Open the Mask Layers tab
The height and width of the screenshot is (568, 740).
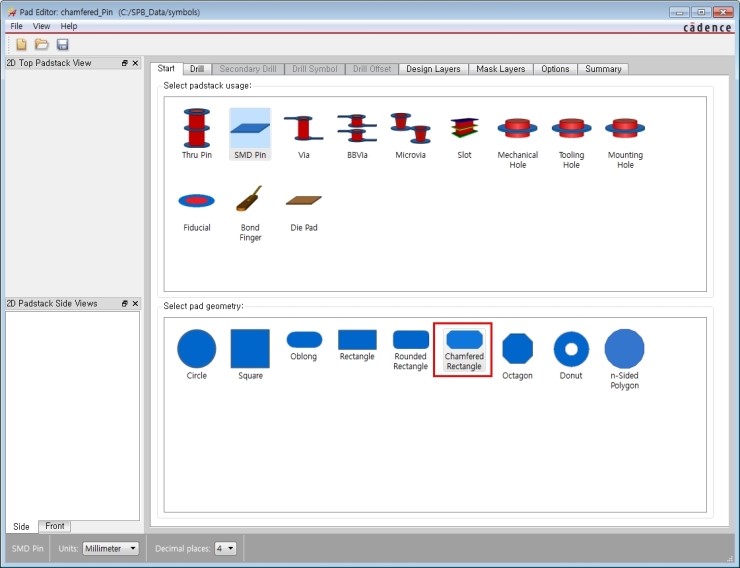pos(501,69)
